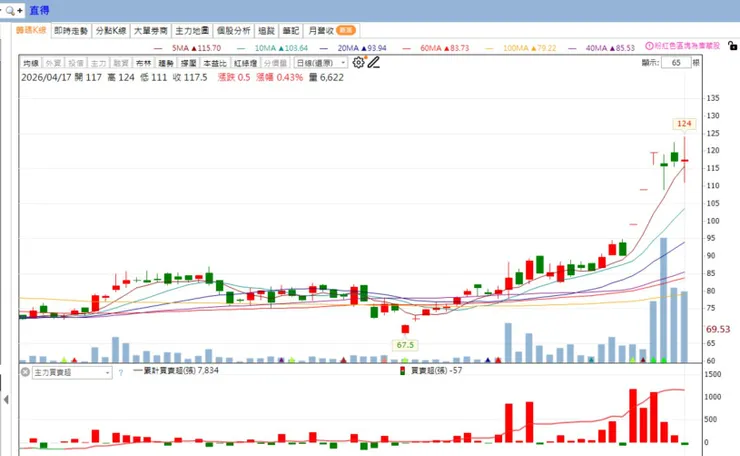Toggle the 均線 overlay button

click(31, 63)
